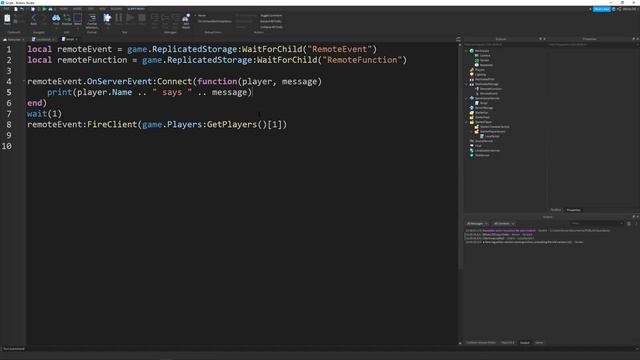The height and width of the screenshot is (360, 640).
Task: Switch to the TEST ribbon tab
Action: click(91, 9)
